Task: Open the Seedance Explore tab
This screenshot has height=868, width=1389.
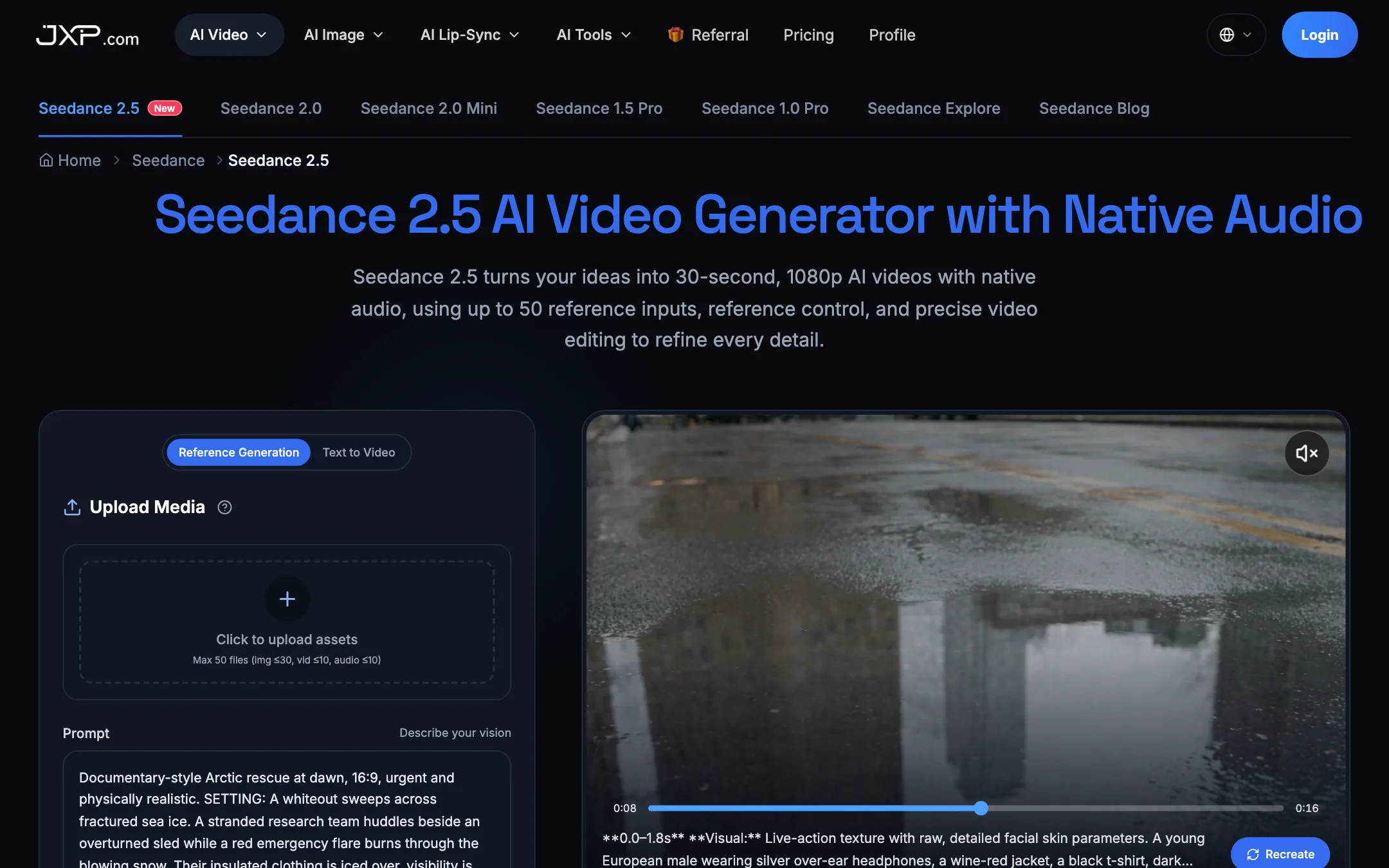Action: 934,108
